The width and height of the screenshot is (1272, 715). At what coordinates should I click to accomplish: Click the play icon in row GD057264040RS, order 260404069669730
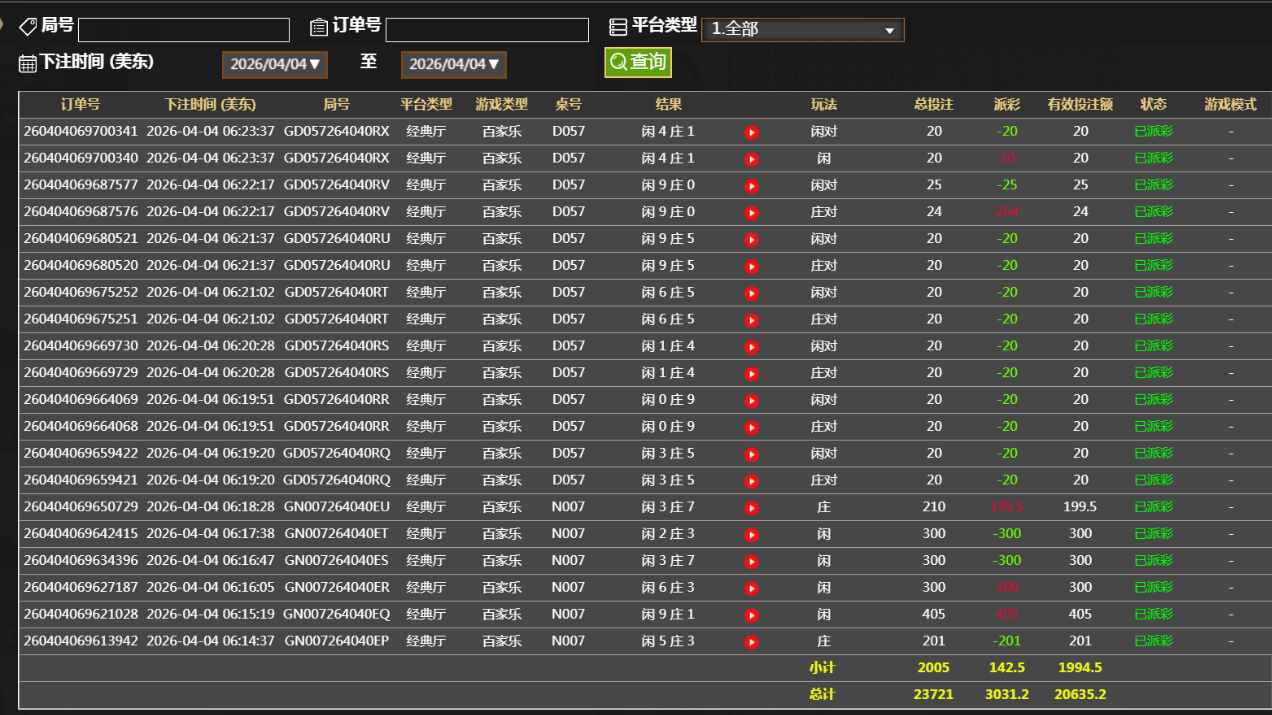(x=751, y=346)
